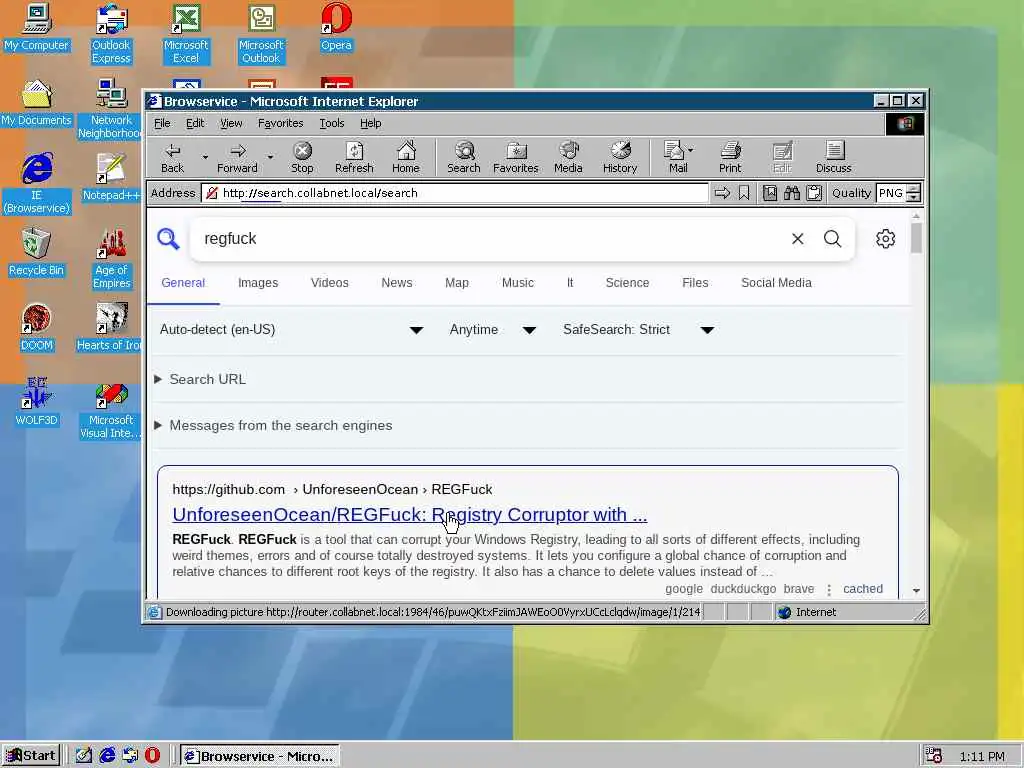The width and height of the screenshot is (1024, 768).
Task: Open Back button history dropdown arrow
Action: click(205, 157)
